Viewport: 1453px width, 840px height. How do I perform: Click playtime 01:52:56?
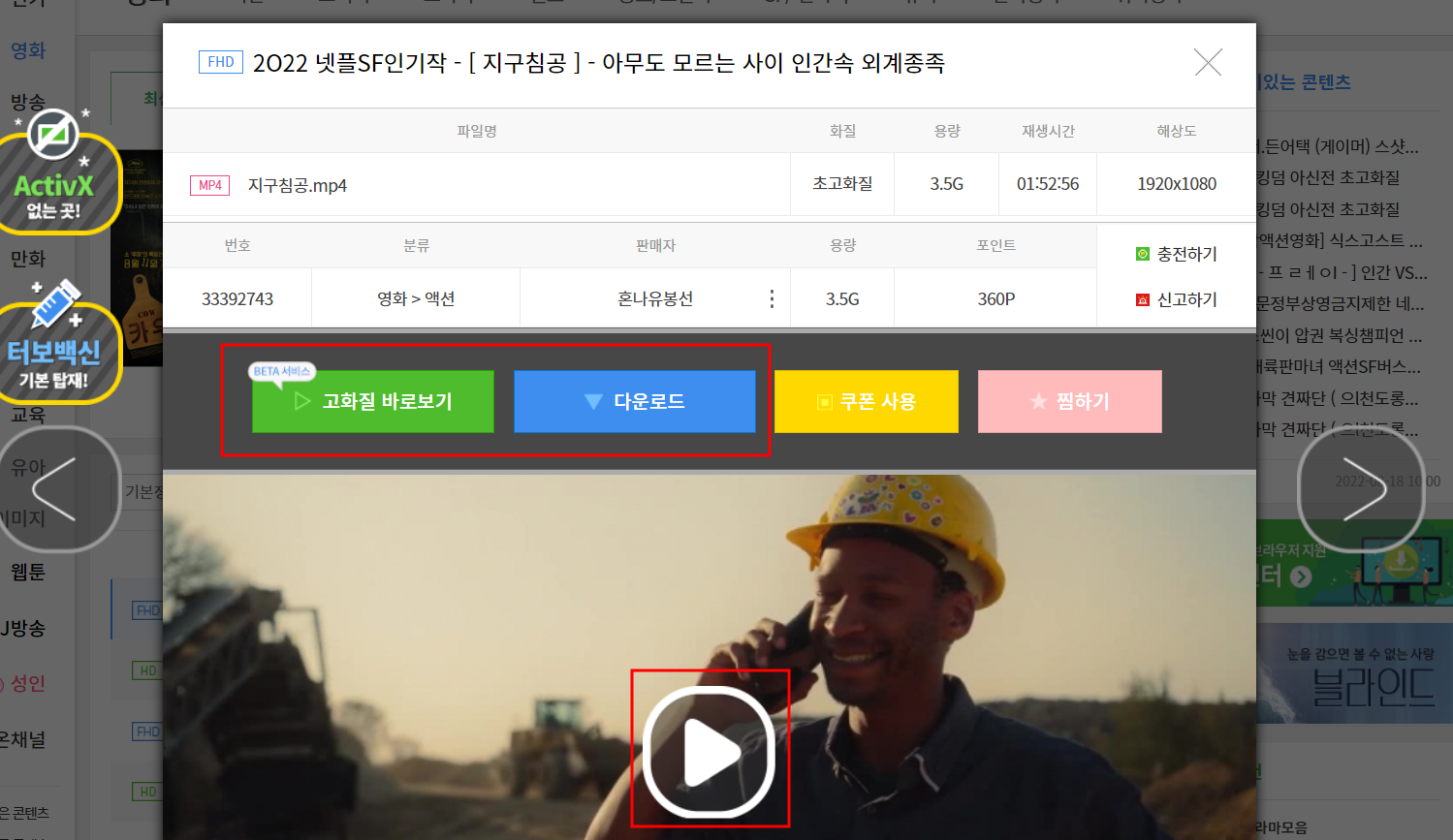[1048, 184]
